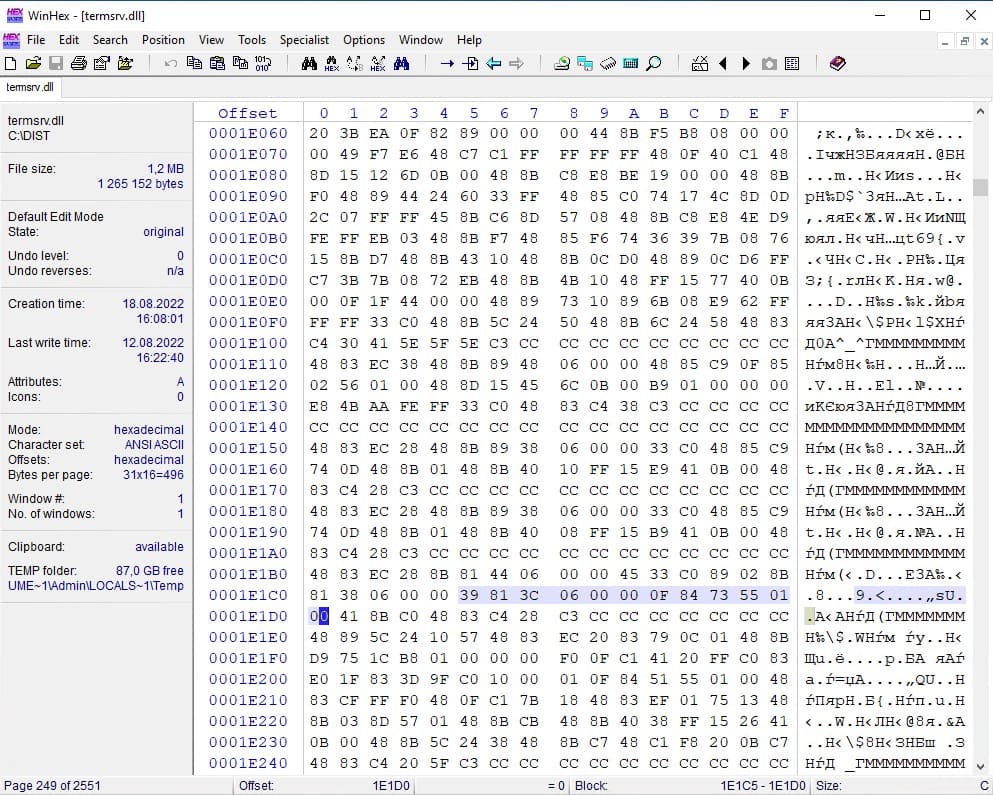The image size is (993, 795).
Task: Click the Open folder toolbar icon with arrow
Action: (x=125, y=63)
